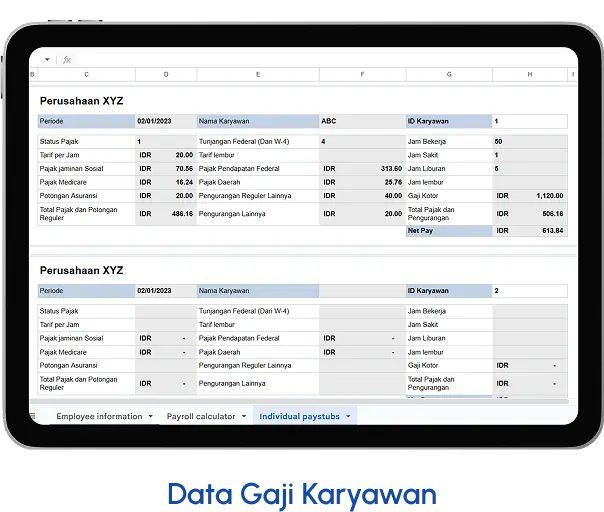Click first Periode date cell 02/01/2023
The height and width of the screenshot is (512, 604).
166,121
